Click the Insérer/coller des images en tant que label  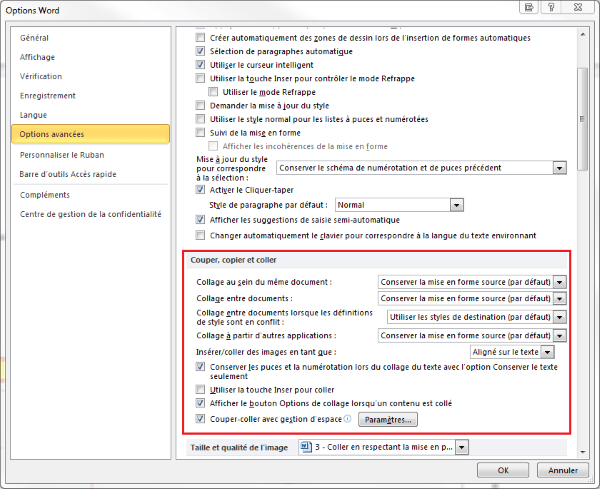[x=266, y=352]
